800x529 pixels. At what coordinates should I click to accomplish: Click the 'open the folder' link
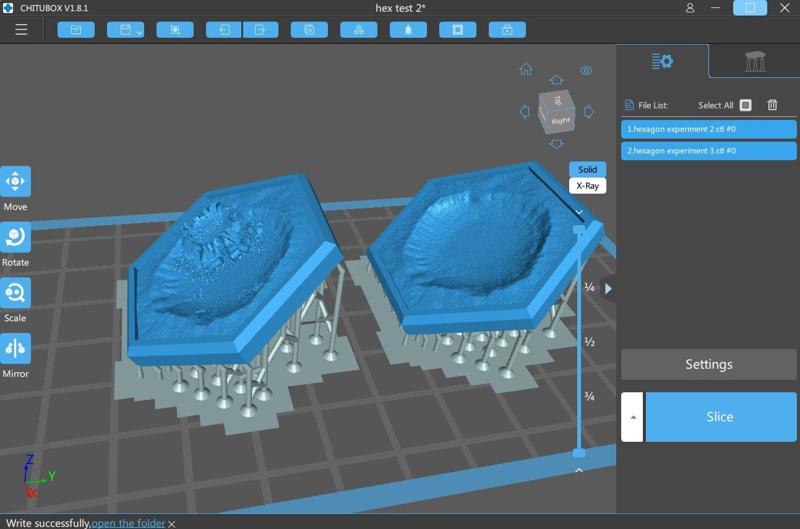click(128, 523)
